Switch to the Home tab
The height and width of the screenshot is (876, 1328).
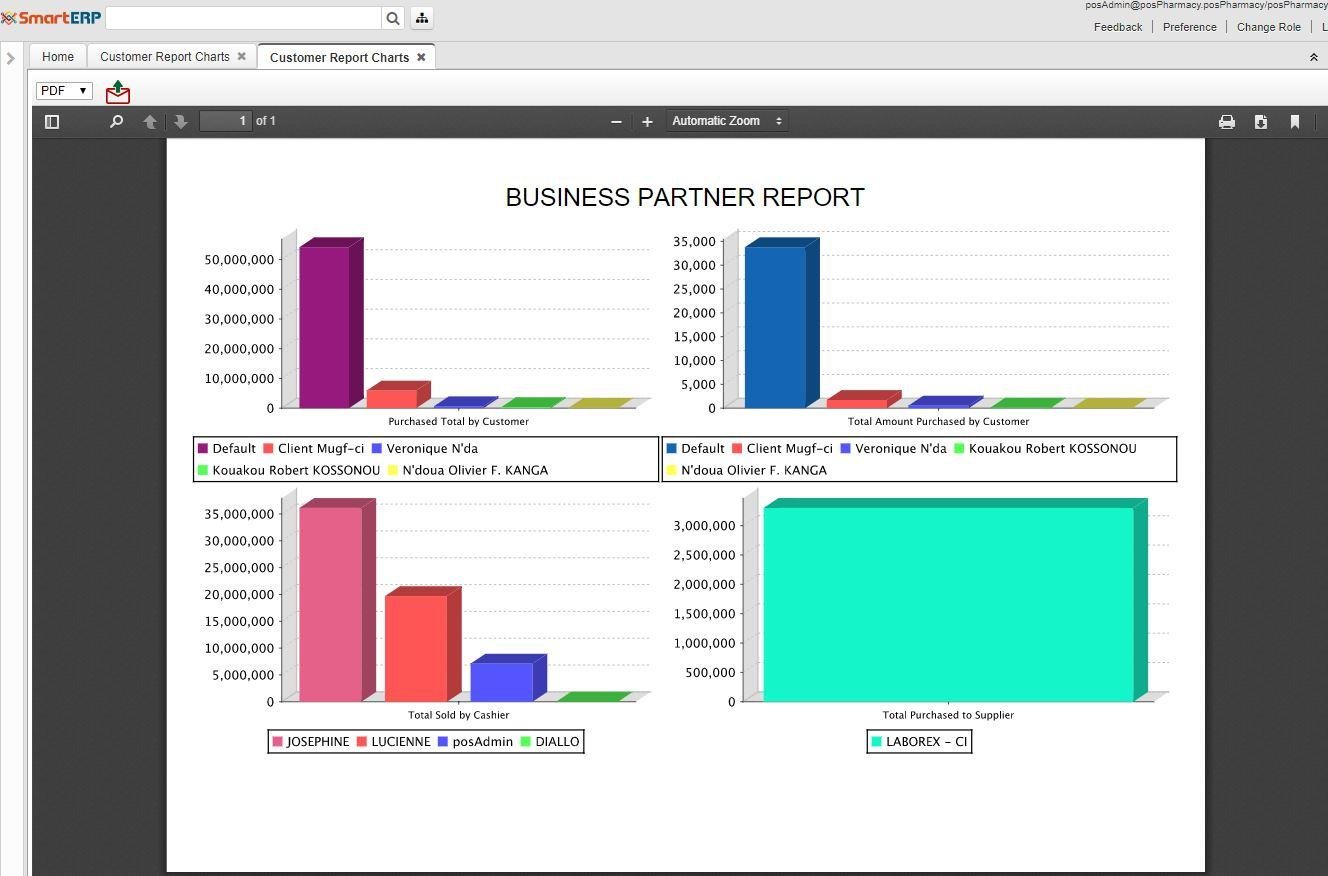pos(57,57)
